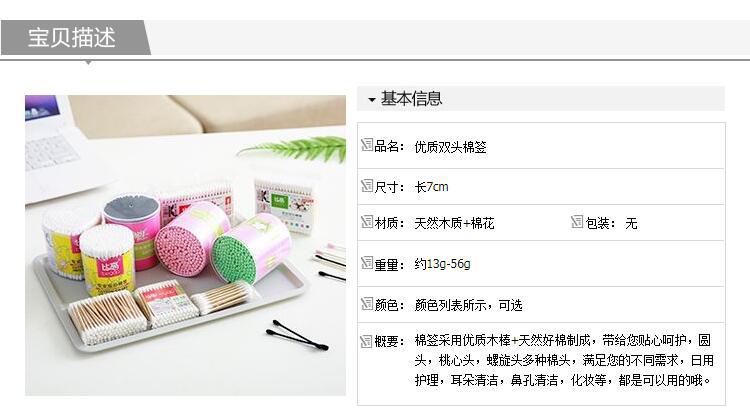Click the icon beside 颜色 label
The image size is (750, 416).
(367, 304)
